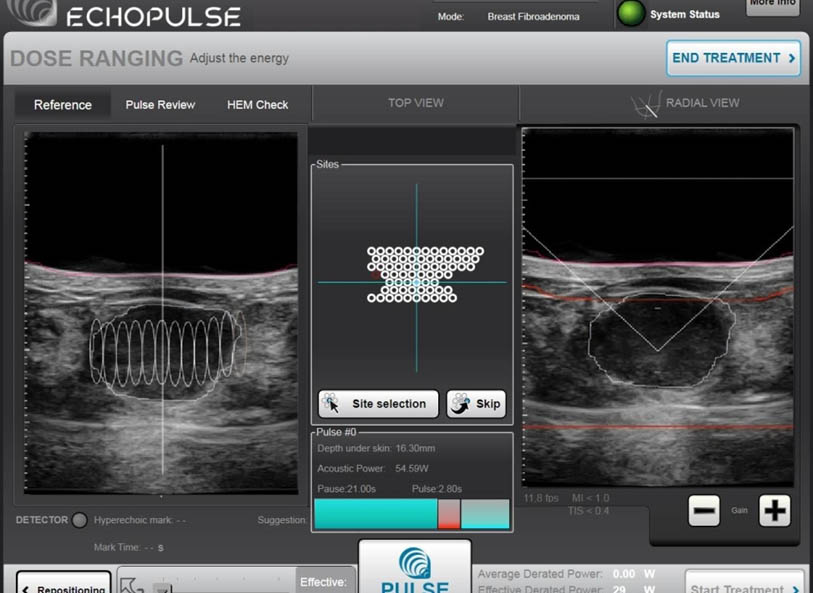Click the 'Suggestion:' label
This screenshot has height=593, width=813.
[282, 520]
